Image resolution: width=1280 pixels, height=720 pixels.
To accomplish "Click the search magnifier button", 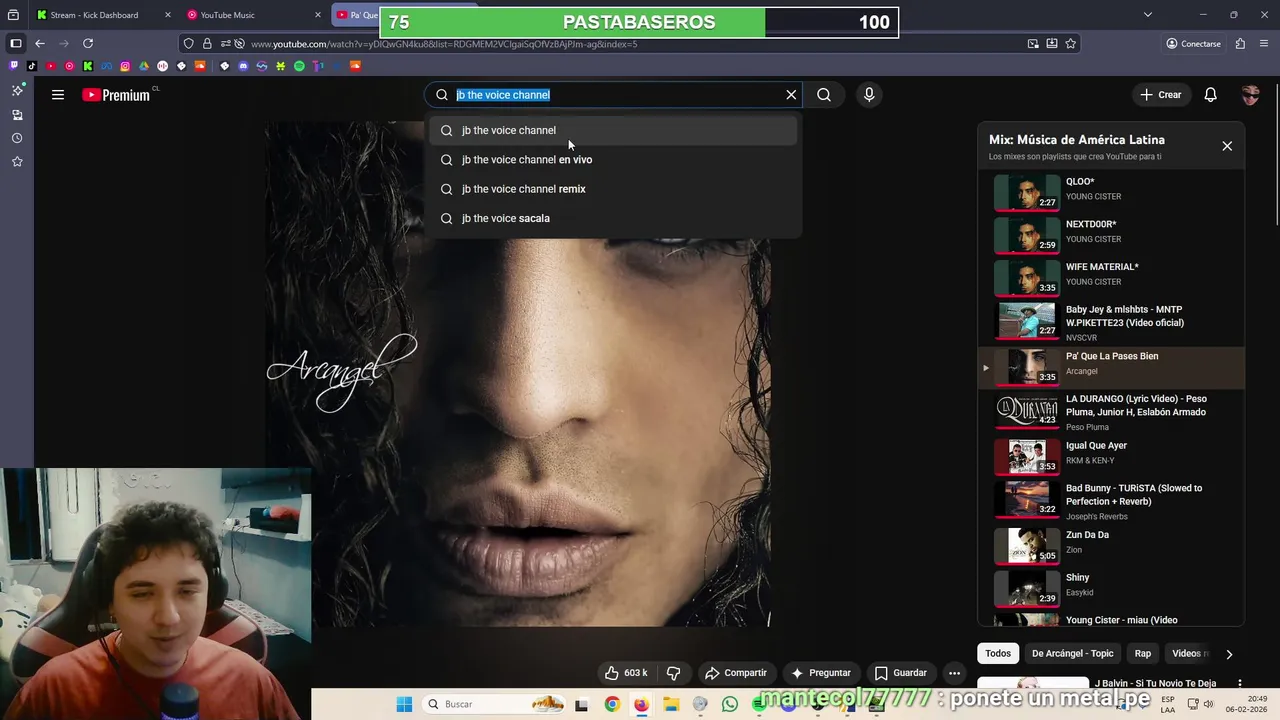I will pos(824,95).
